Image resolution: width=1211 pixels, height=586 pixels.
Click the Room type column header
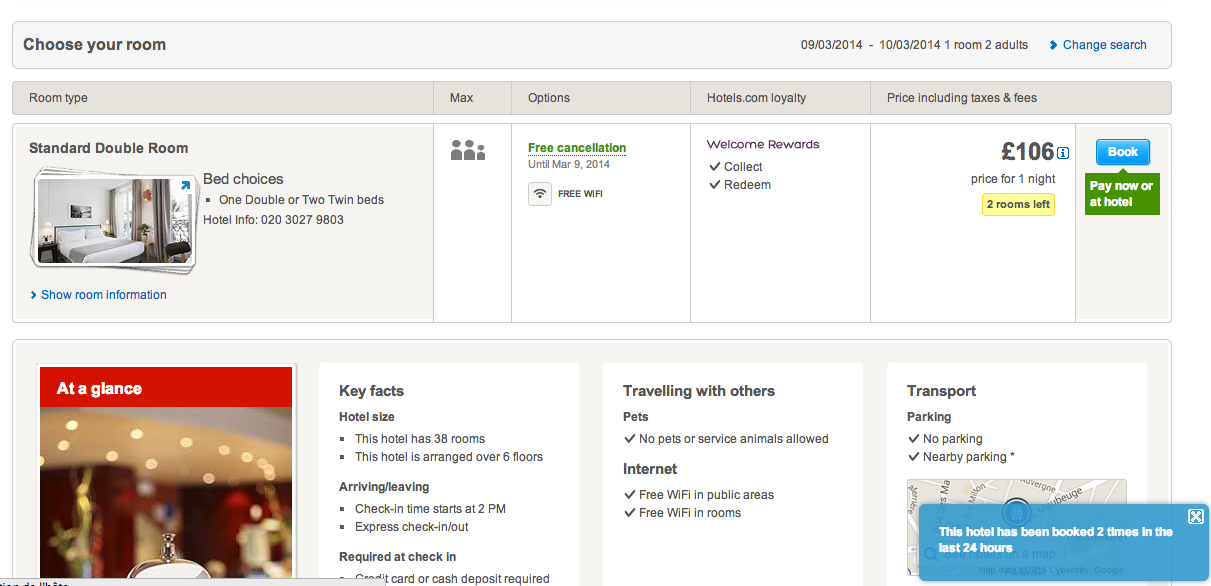point(58,98)
